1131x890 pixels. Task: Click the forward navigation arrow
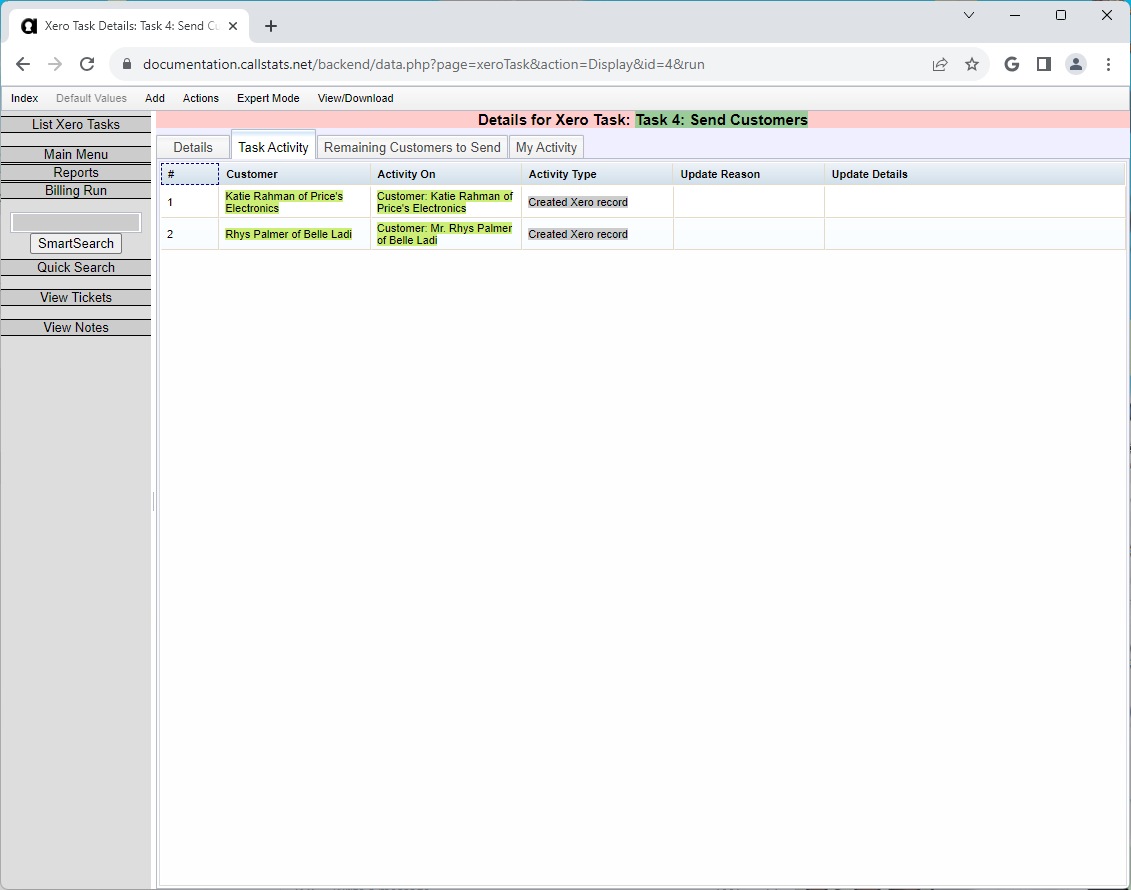[55, 64]
